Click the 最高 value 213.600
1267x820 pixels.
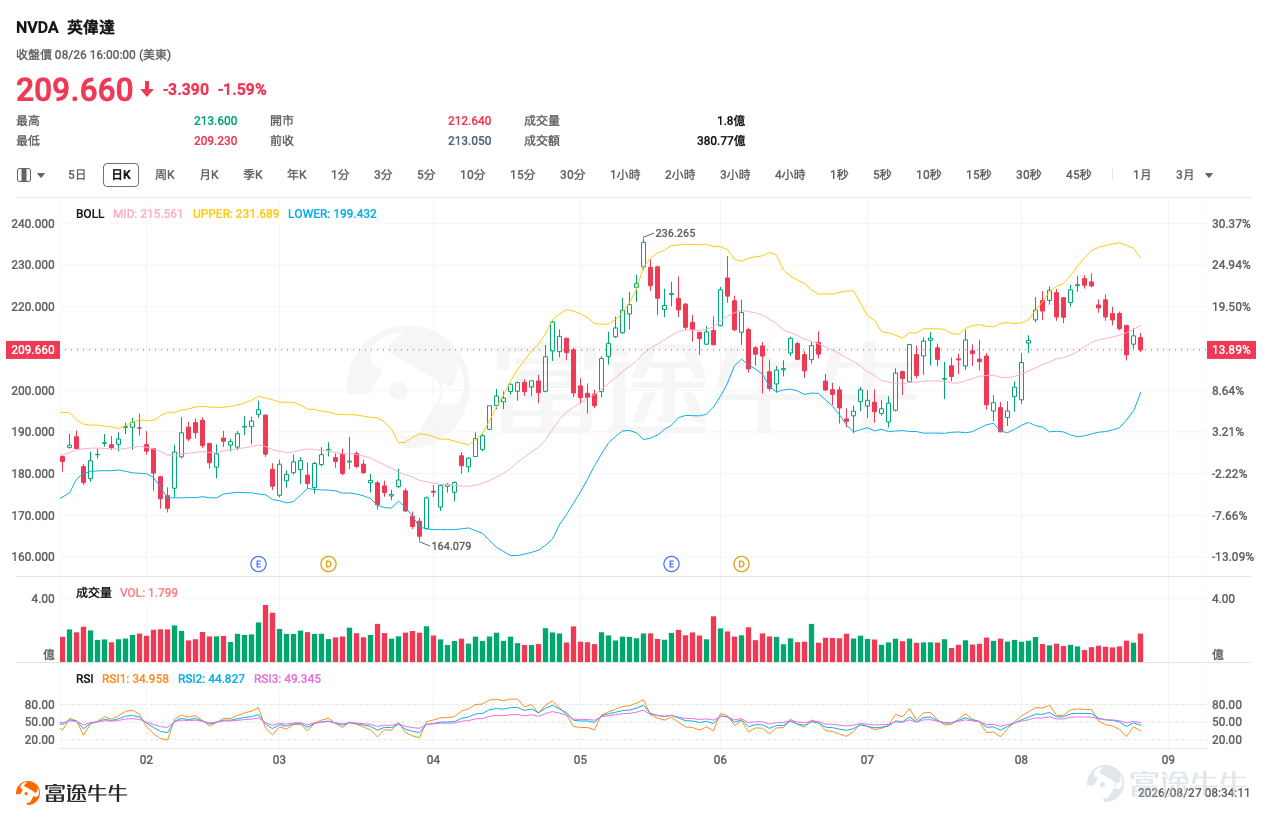[x=215, y=121]
